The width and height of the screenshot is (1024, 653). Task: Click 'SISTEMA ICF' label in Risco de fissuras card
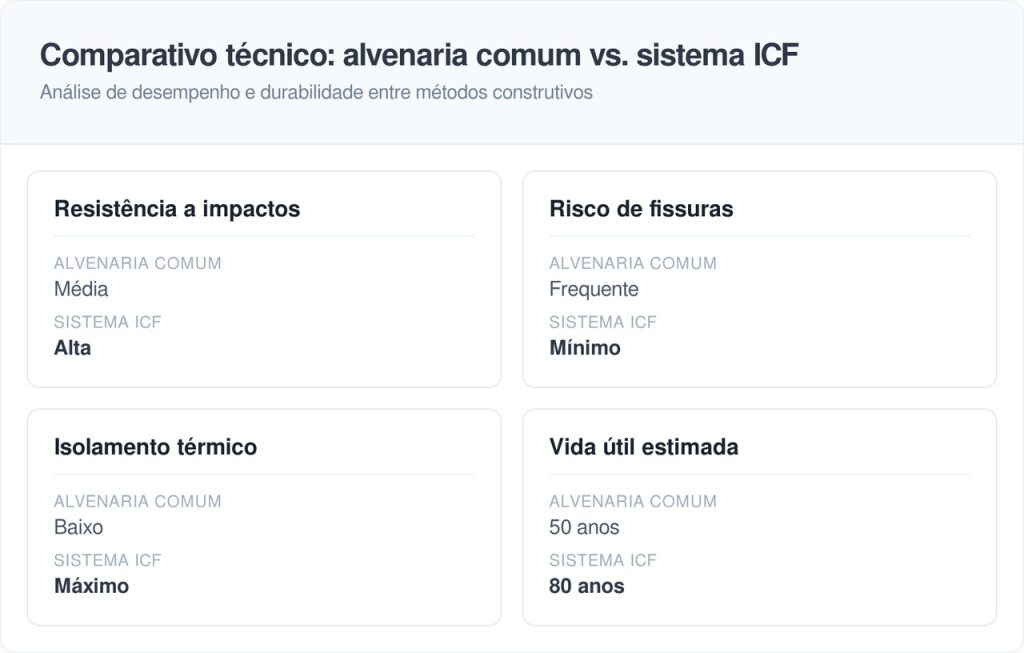(x=603, y=322)
